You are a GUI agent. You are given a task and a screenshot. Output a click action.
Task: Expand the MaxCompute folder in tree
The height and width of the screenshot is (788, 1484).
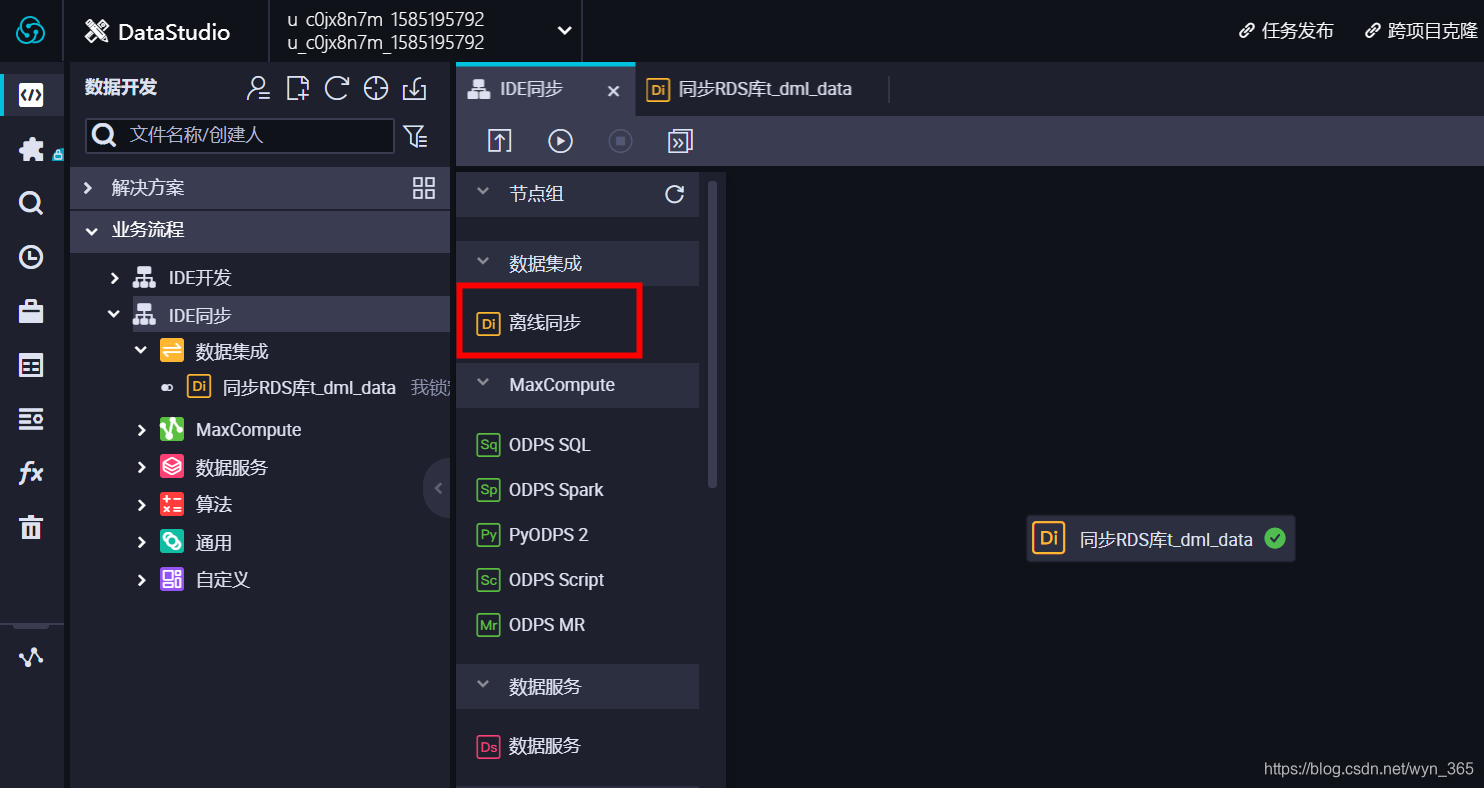pyautogui.click(x=141, y=430)
